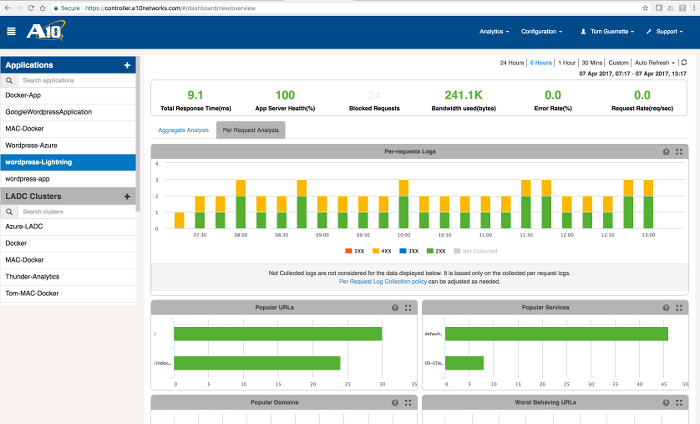The height and width of the screenshot is (424, 700).
Task: Click the Total Response Time value 9.1
Action: pyautogui.click(x=196, y=96)
